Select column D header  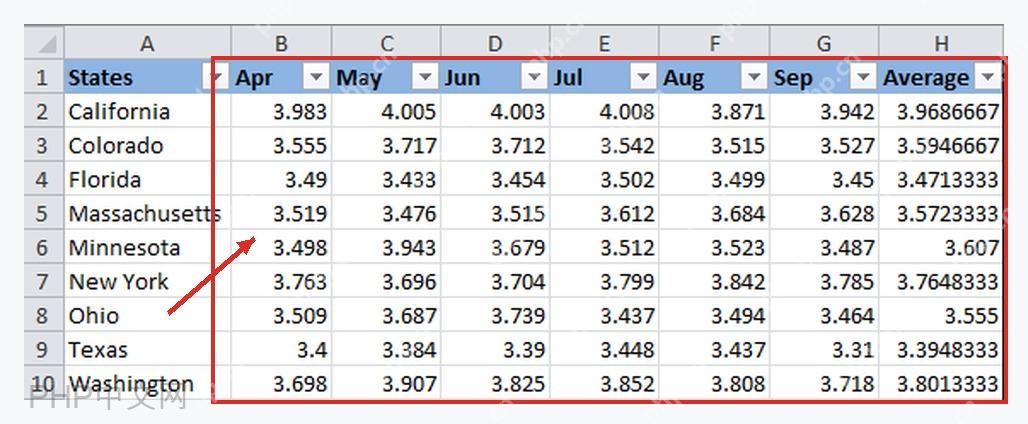(495, 43)
